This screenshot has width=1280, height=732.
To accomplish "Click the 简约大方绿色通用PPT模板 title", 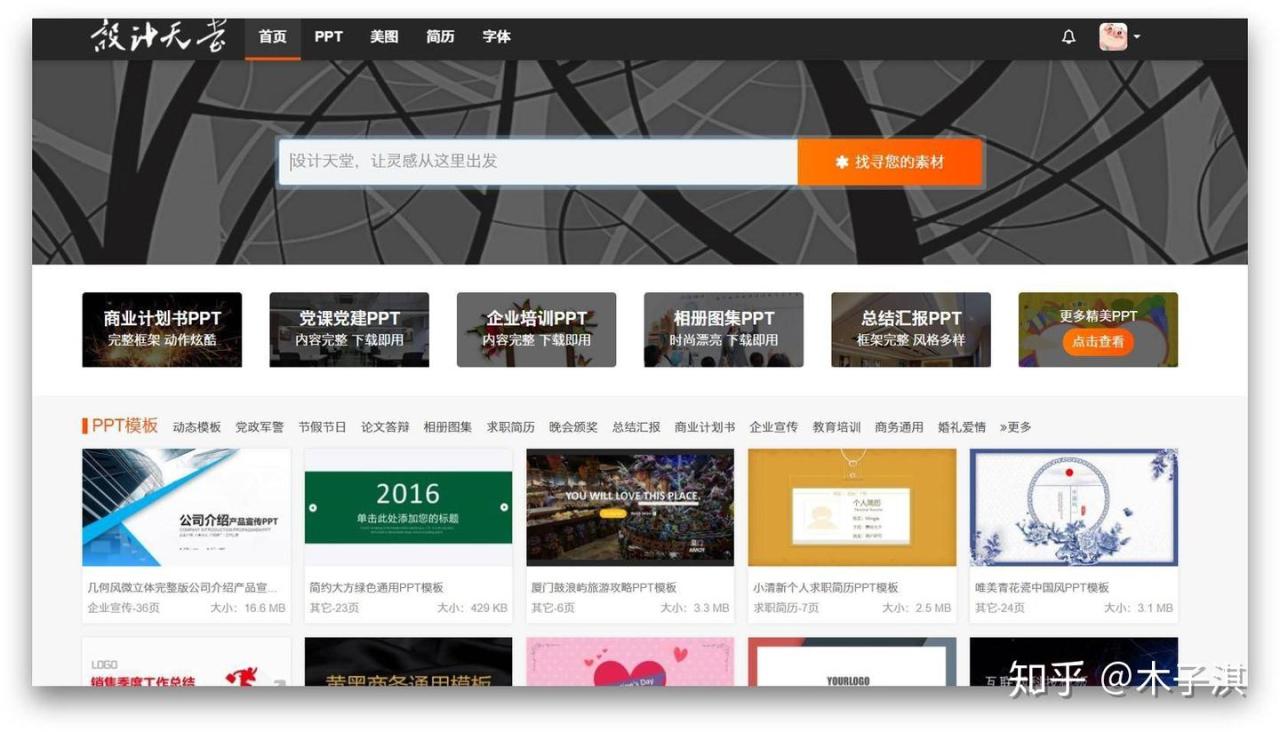I will [x=376, y=588].
